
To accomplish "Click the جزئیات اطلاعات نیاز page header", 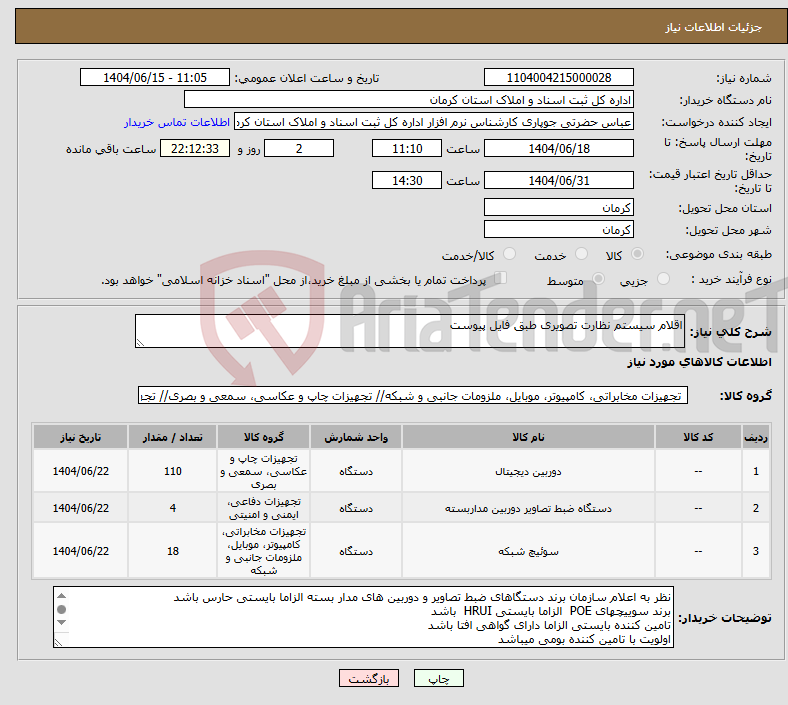I will (714, 28).
